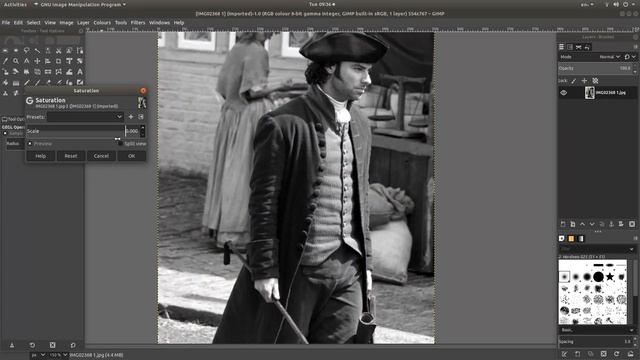This screenshot has height=360, width=640.
Task: Select the Measure tool
Action: coord(27,61)
